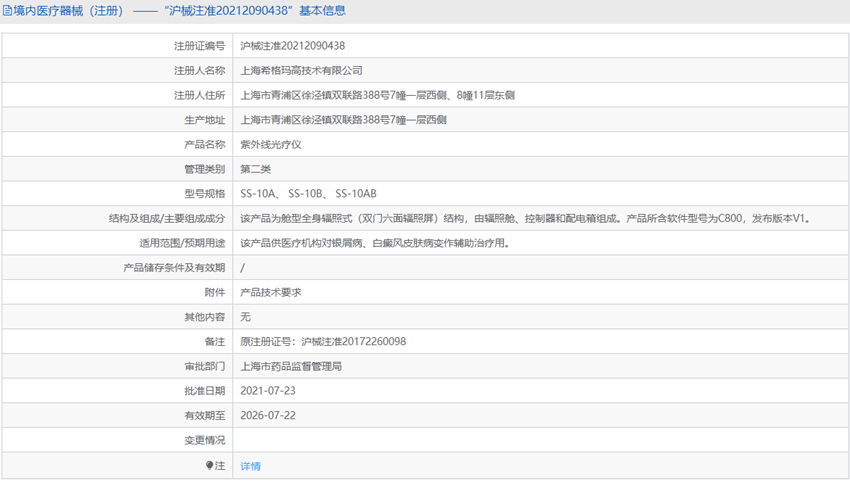Screen dimensions: 850x482
Task: Click the 批准日期 label cell
Action: point(117,391)
